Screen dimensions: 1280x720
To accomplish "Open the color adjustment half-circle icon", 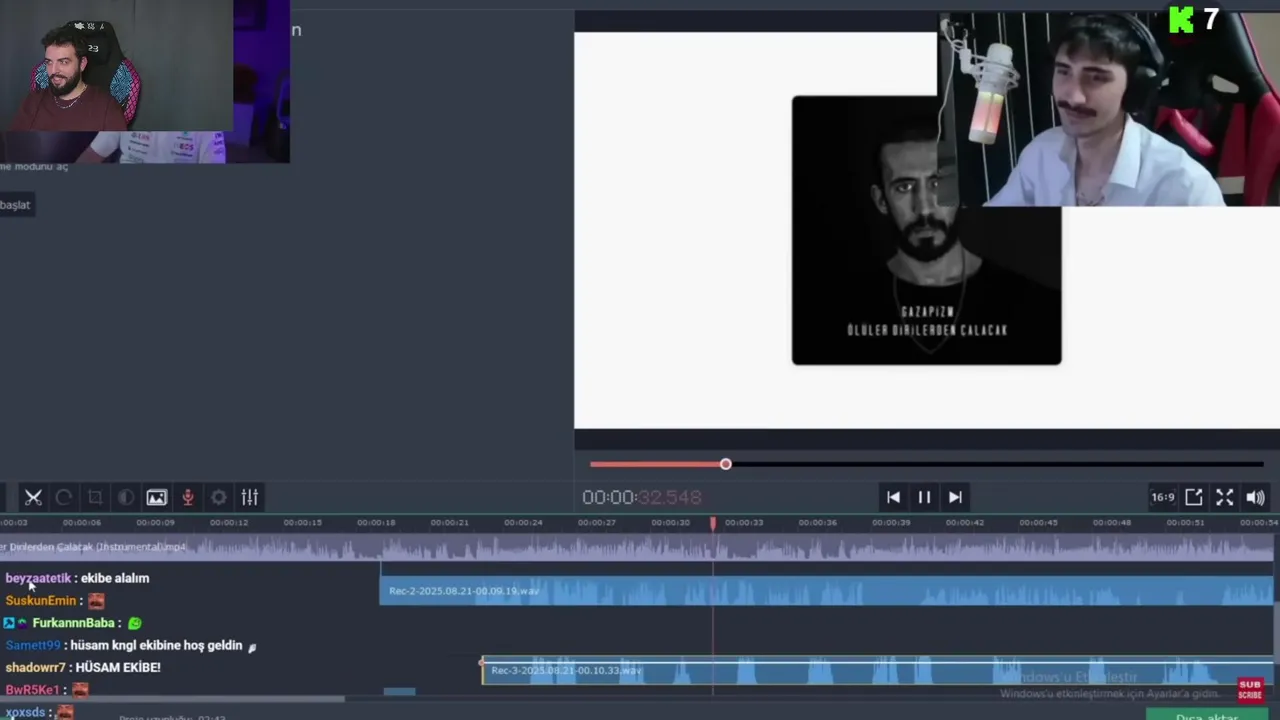I will (126, 497).
